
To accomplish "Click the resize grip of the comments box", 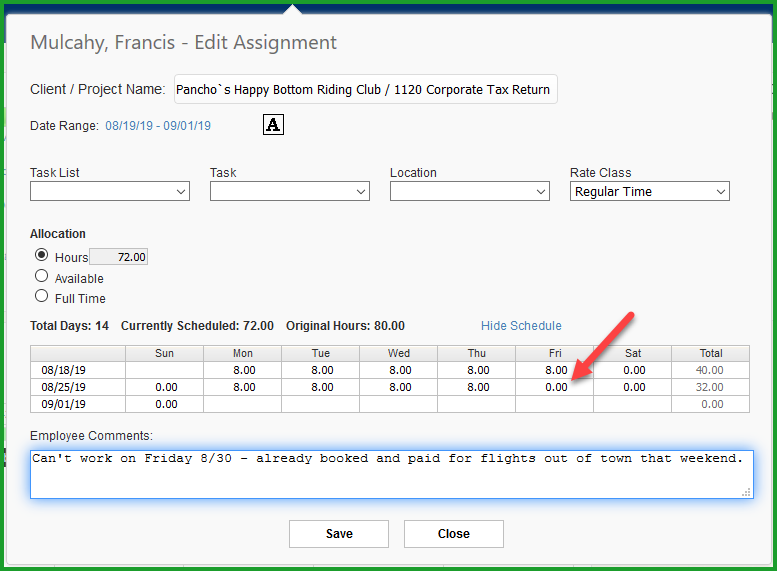I will tap(746, 492).
